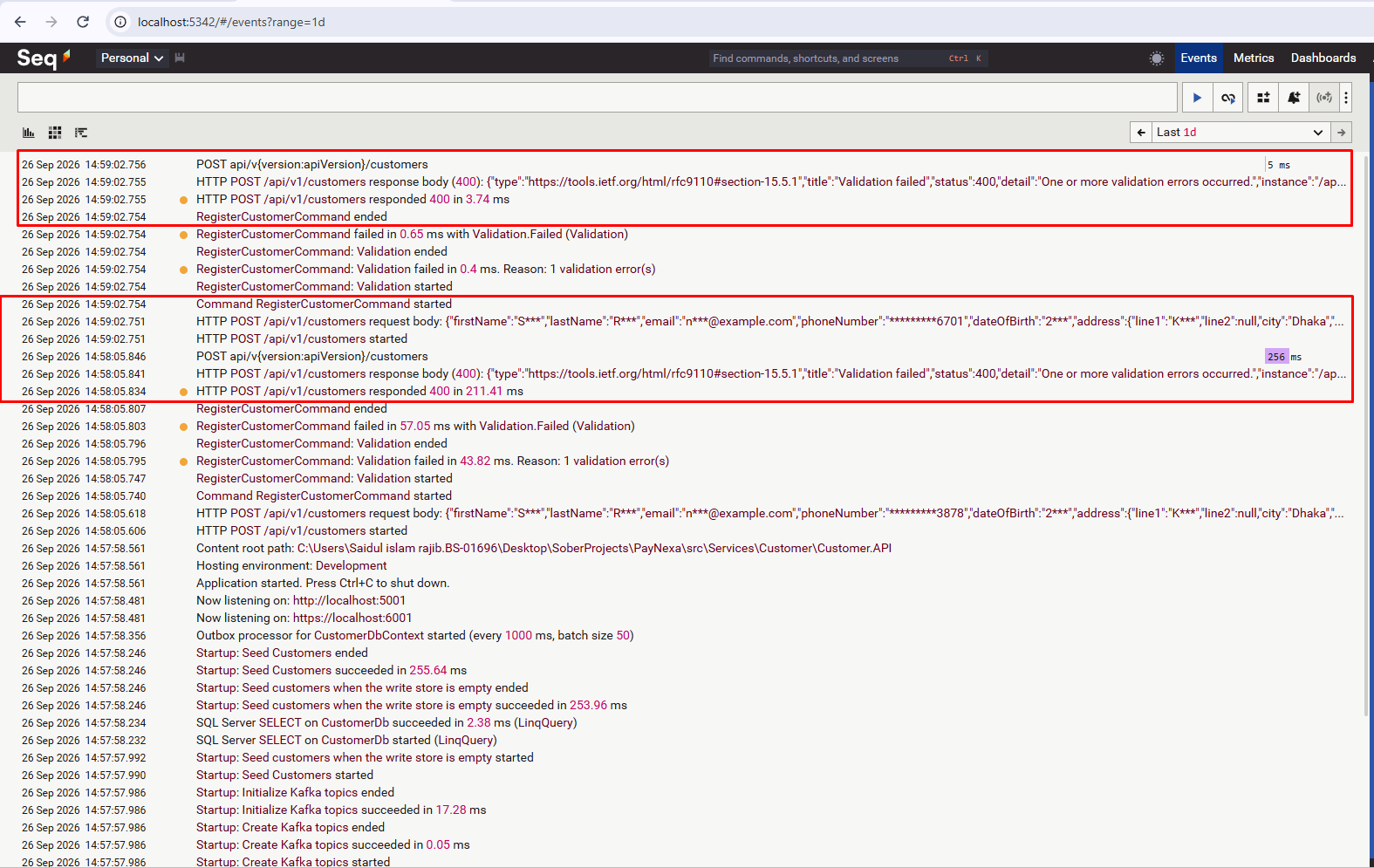Click the loop tail icon
The width and height of the screenshot is (1374, 868).
tap(1227, 98)
